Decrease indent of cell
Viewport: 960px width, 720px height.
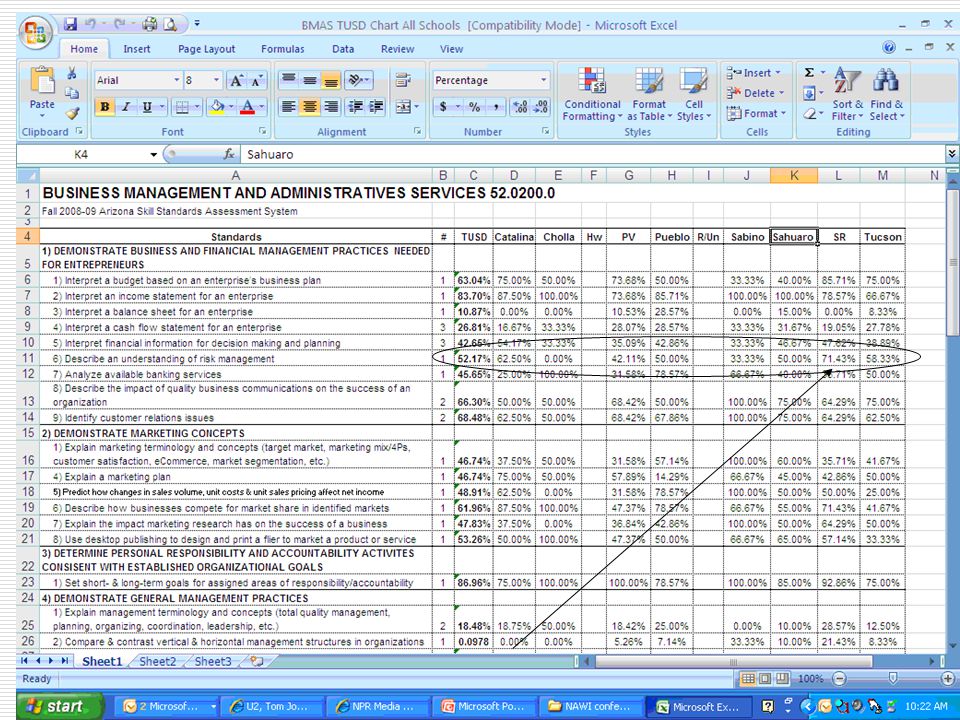356,107
